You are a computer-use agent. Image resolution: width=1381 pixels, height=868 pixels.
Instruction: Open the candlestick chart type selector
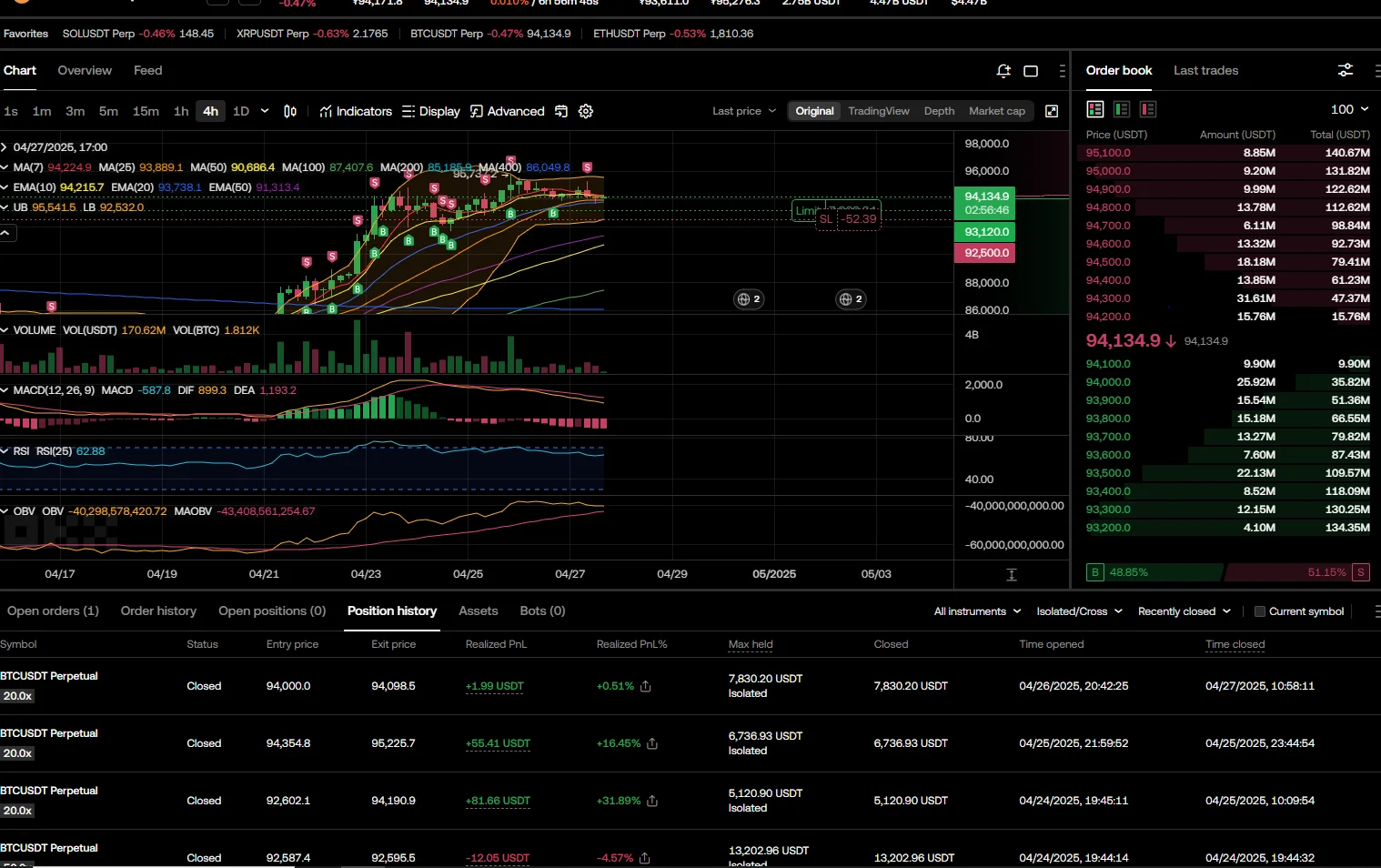(x=290, y=111)
